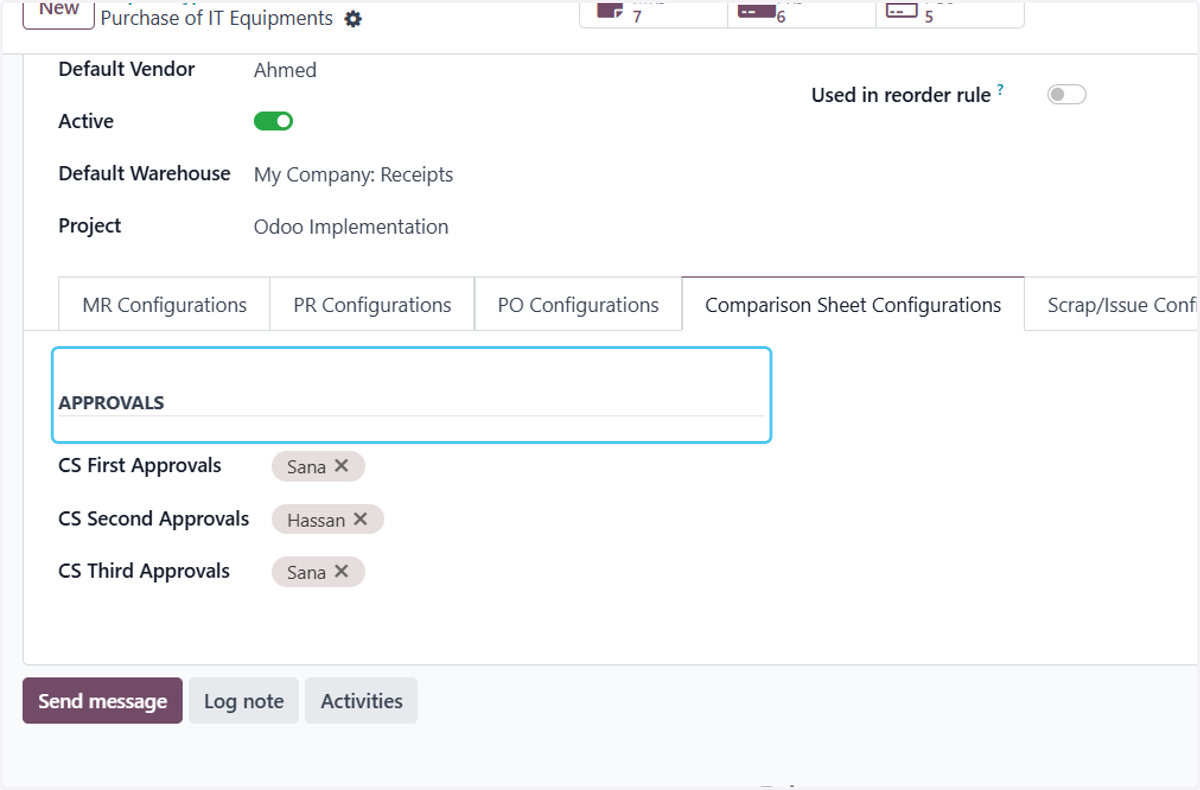
Task: Enable the Used in reorder rule switch
Action: click(x=1066, y=94)
